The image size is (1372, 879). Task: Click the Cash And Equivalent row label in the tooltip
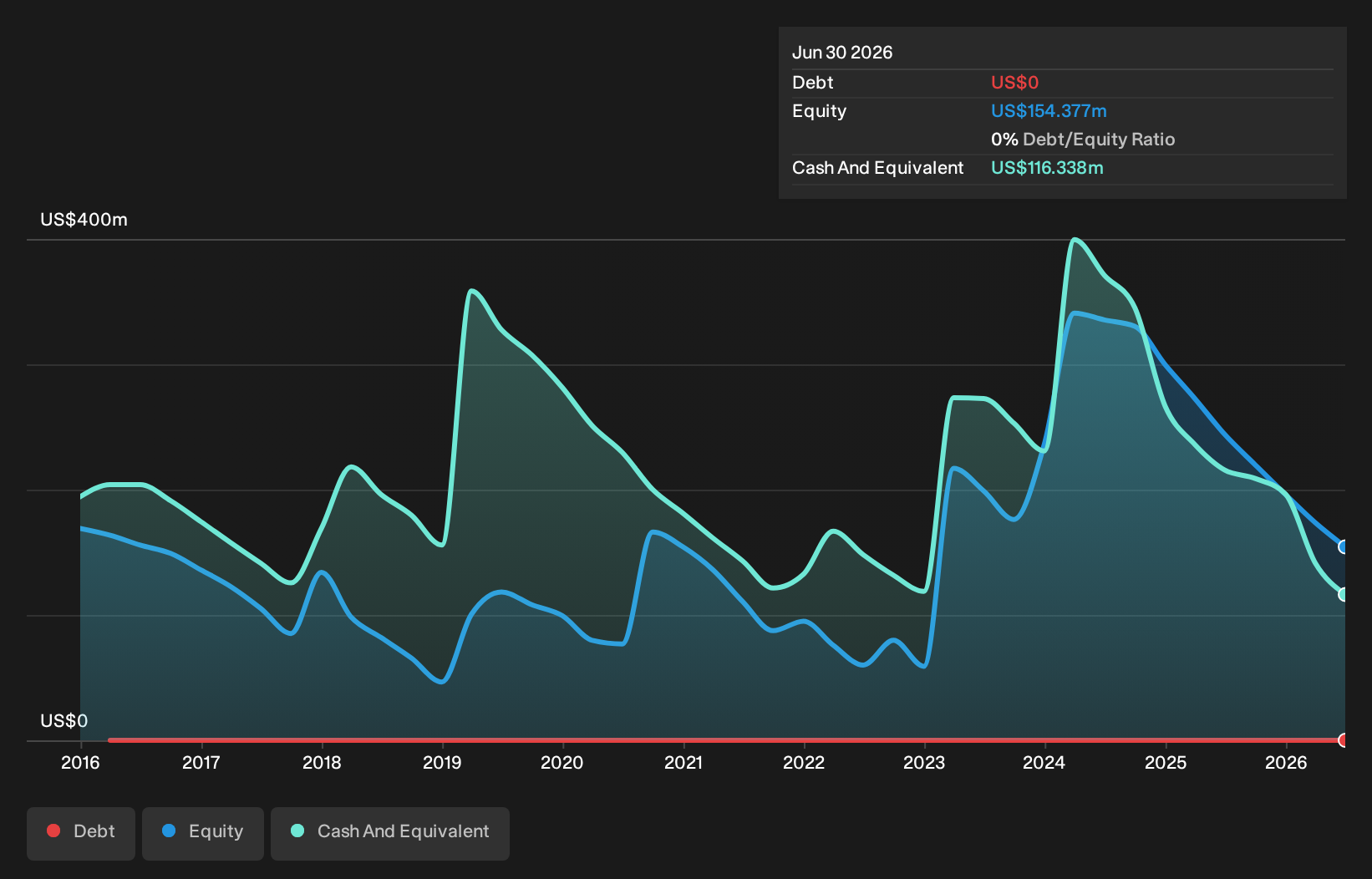[877, 168]
